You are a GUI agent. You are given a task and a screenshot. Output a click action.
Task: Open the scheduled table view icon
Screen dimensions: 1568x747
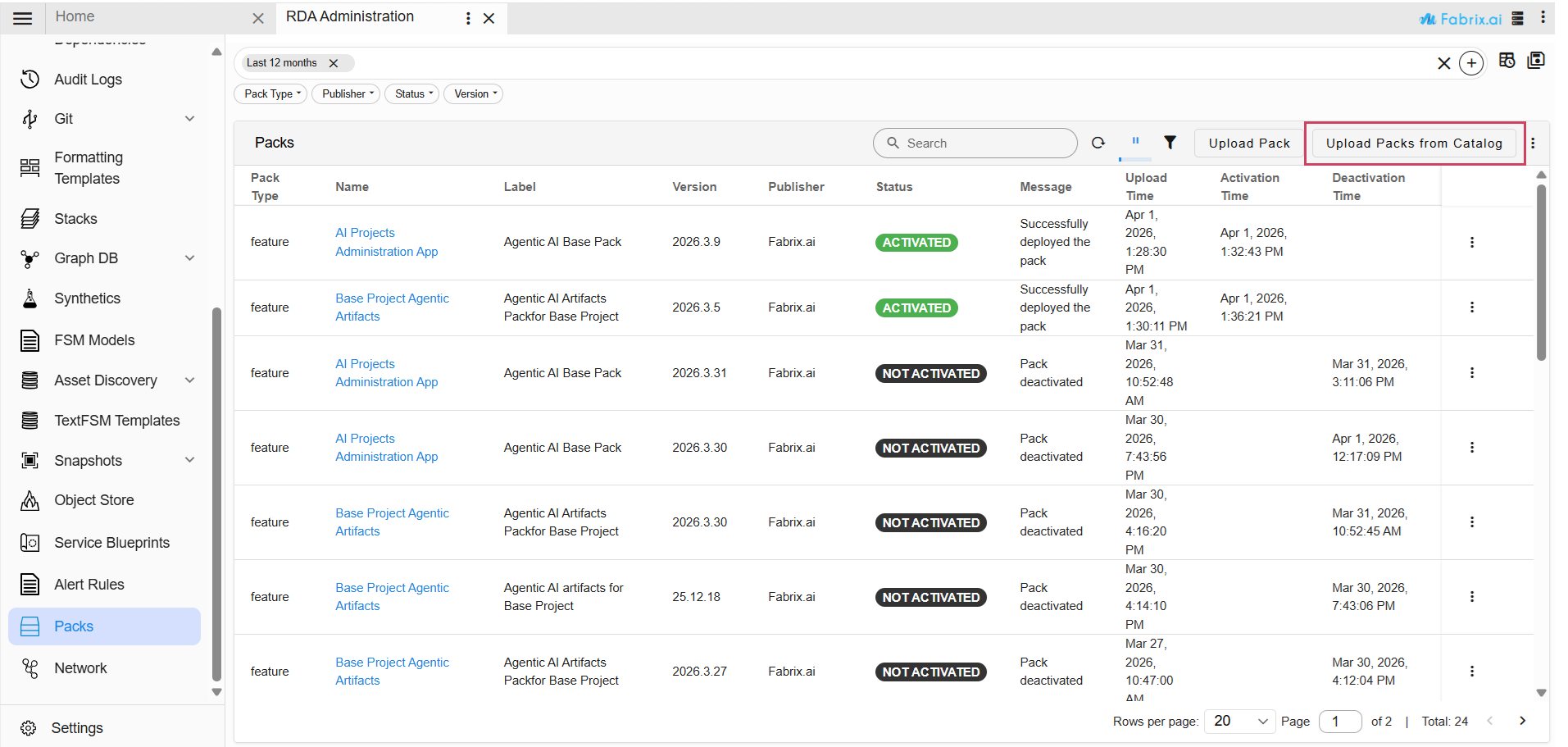click(1507, 61)
